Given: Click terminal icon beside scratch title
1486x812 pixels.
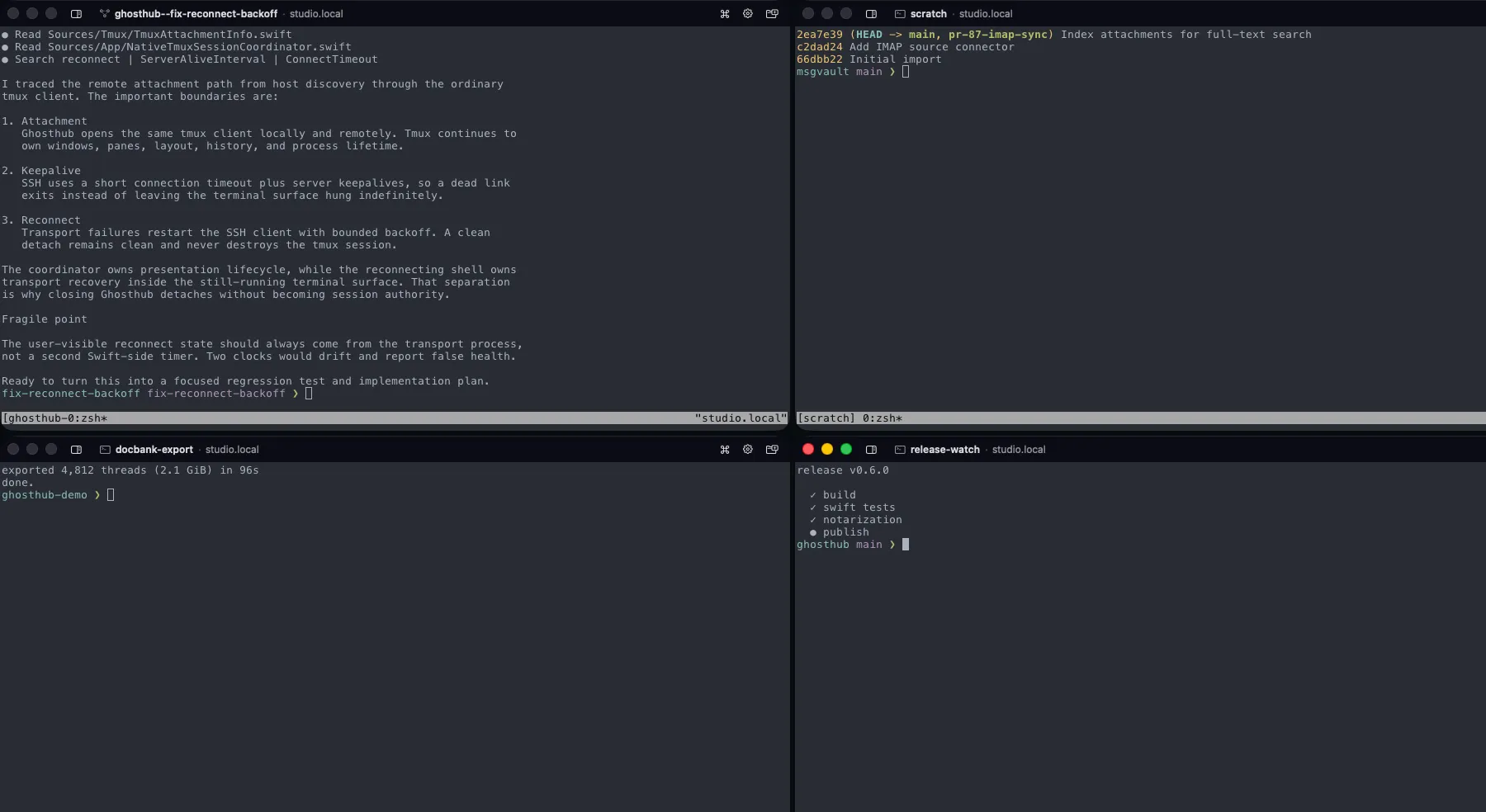Looking at the screenshot, I should coord(900,14).
